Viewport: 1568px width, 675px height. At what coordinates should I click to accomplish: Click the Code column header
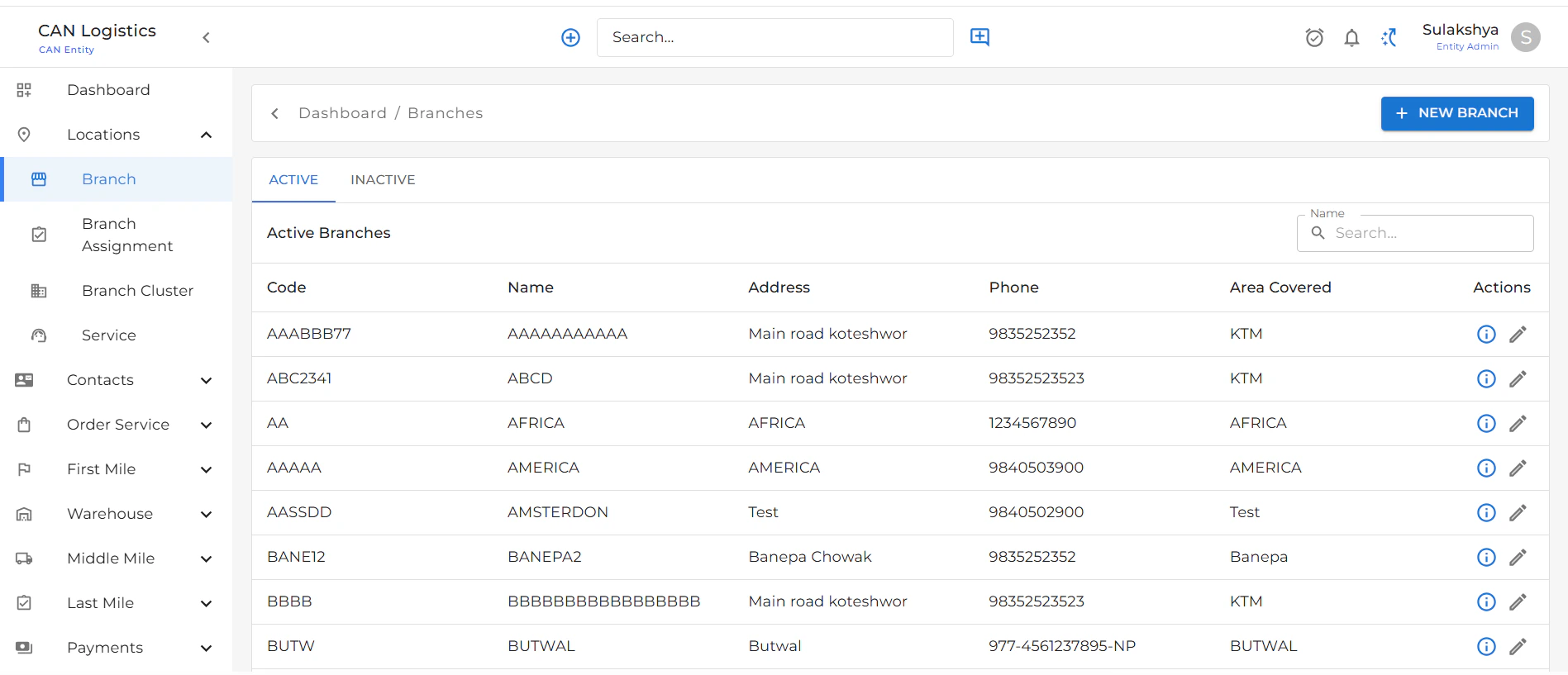[287, 288]
